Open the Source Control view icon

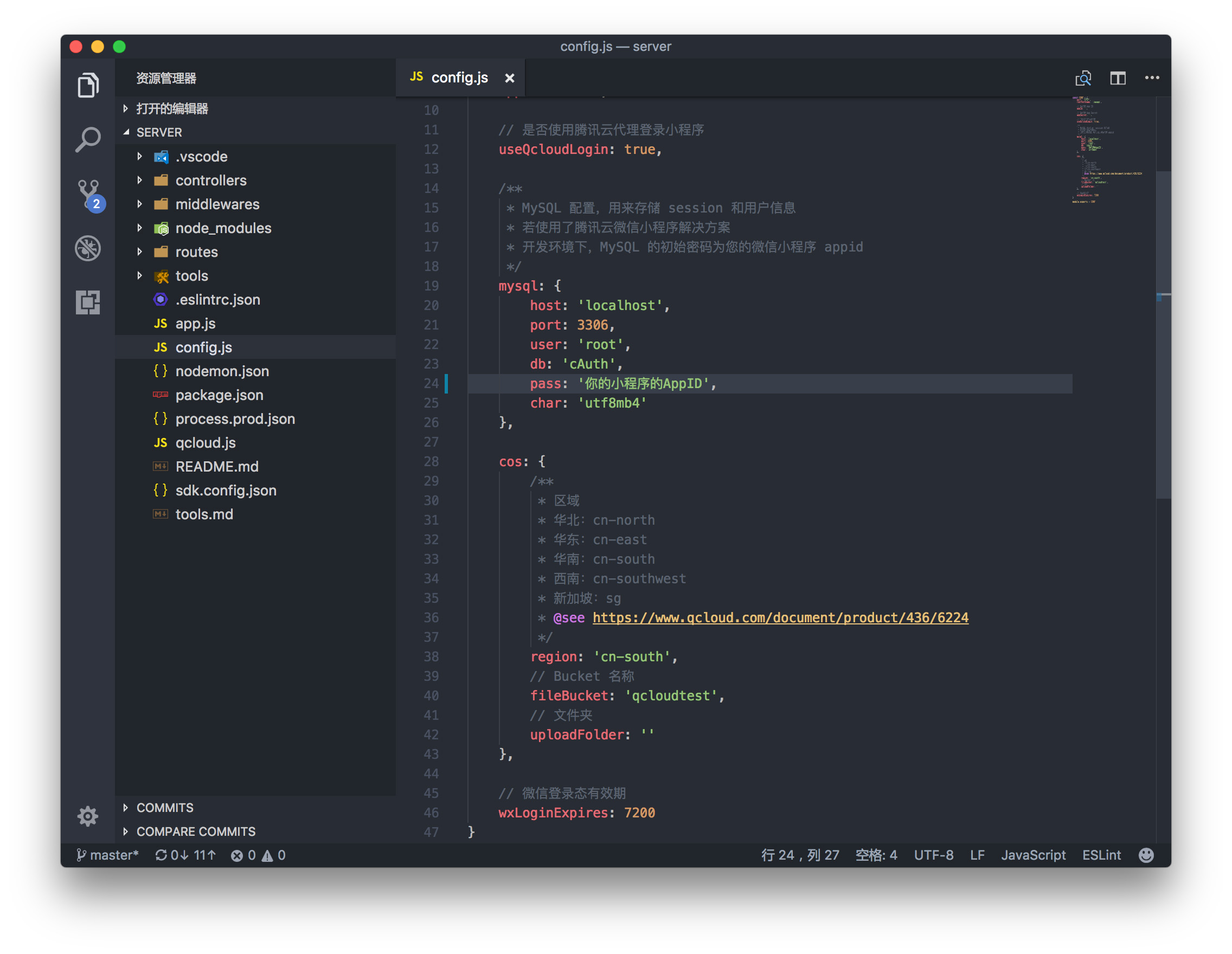(x=88, y=194)
